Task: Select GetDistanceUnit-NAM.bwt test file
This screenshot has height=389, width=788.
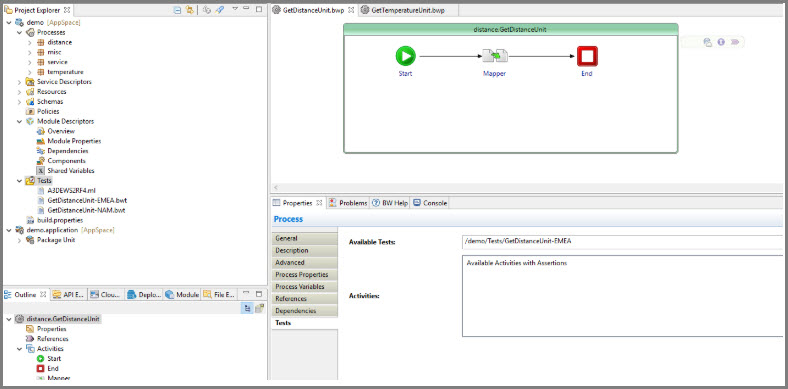Action: pyautogui.click(x=81, y=210)
